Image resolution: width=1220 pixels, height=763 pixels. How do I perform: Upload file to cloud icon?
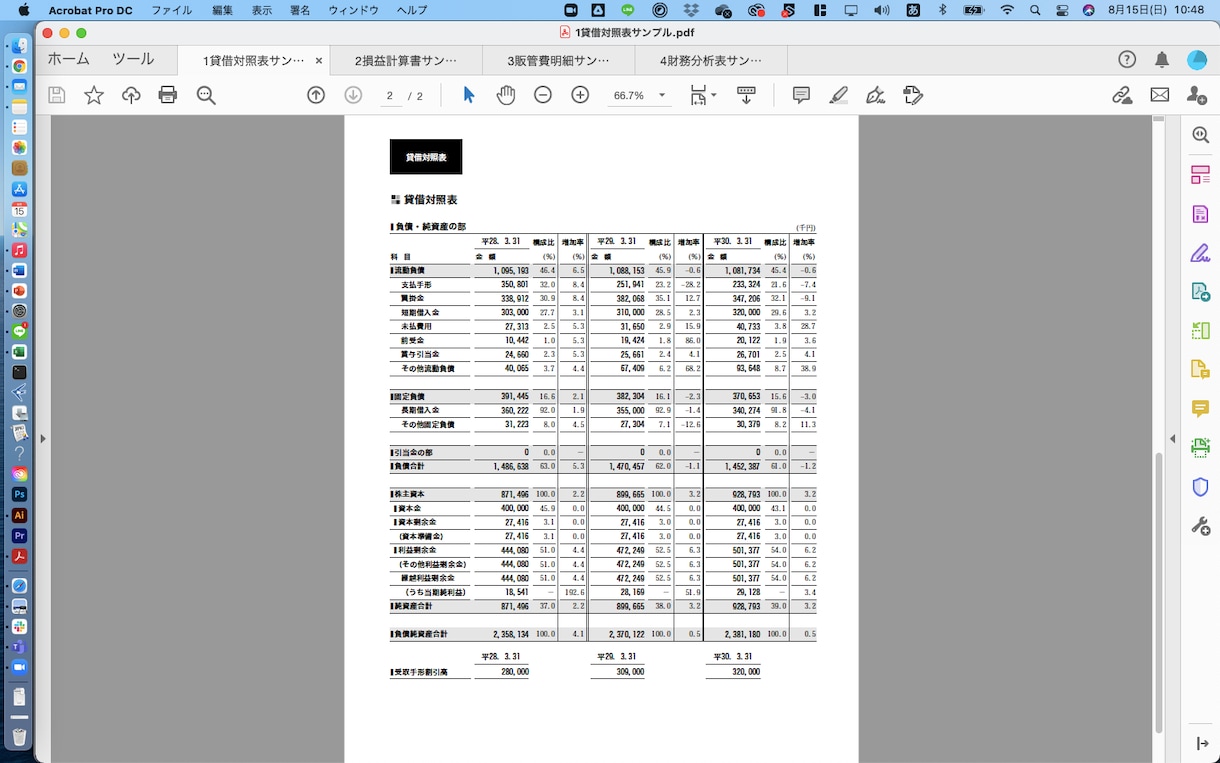click(x=131, y=95)
